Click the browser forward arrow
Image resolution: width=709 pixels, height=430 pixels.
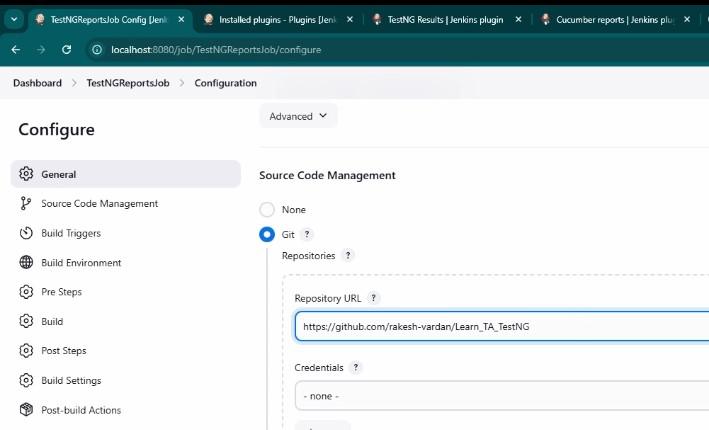tap(41, 50)
